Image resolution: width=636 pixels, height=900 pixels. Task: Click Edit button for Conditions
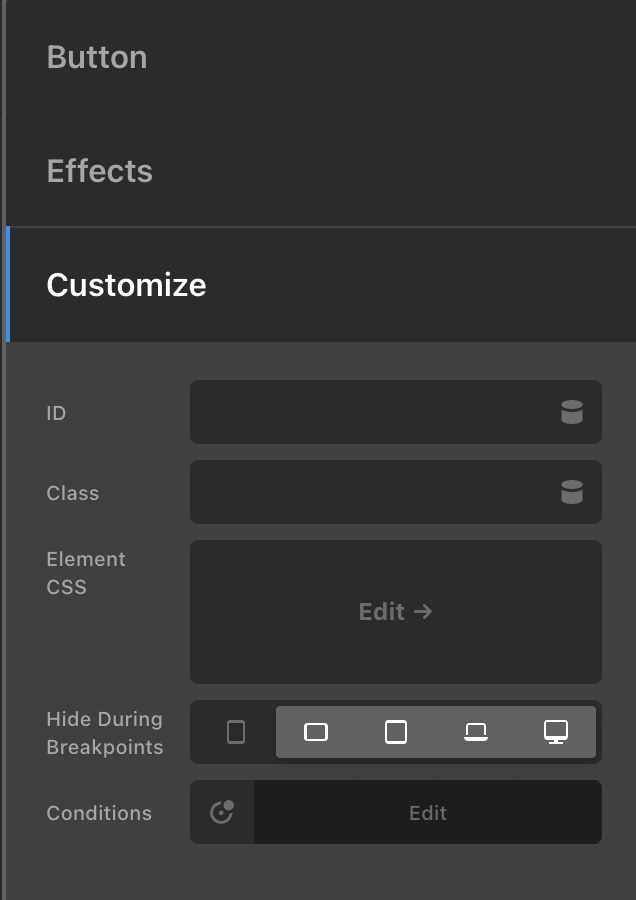pos(427,813)
